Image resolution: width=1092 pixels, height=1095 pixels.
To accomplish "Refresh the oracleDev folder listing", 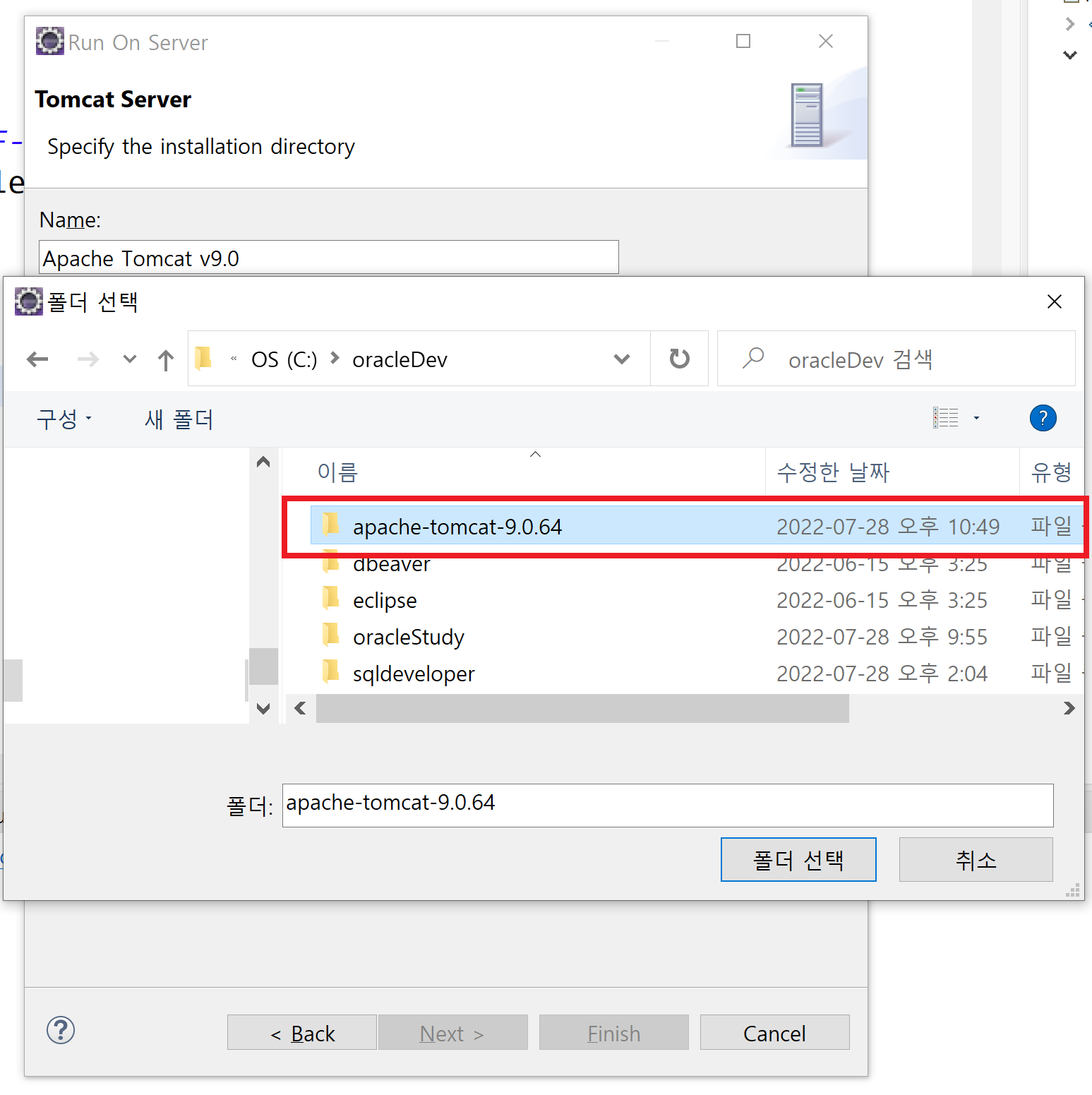I will 679,359.
